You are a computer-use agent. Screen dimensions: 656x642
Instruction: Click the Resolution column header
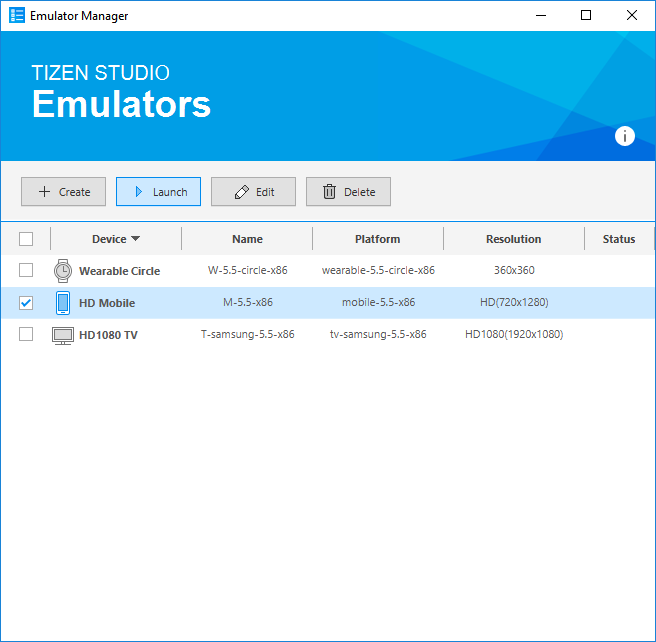coord(513,239)
